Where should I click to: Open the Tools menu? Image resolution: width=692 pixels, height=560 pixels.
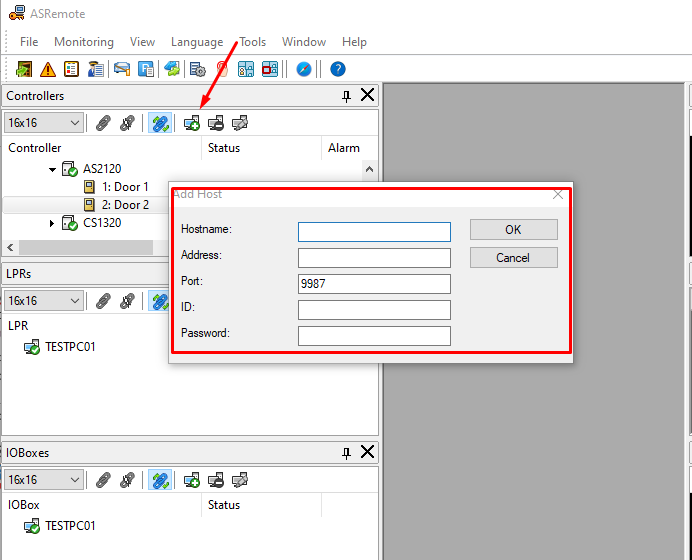[253, 42]
